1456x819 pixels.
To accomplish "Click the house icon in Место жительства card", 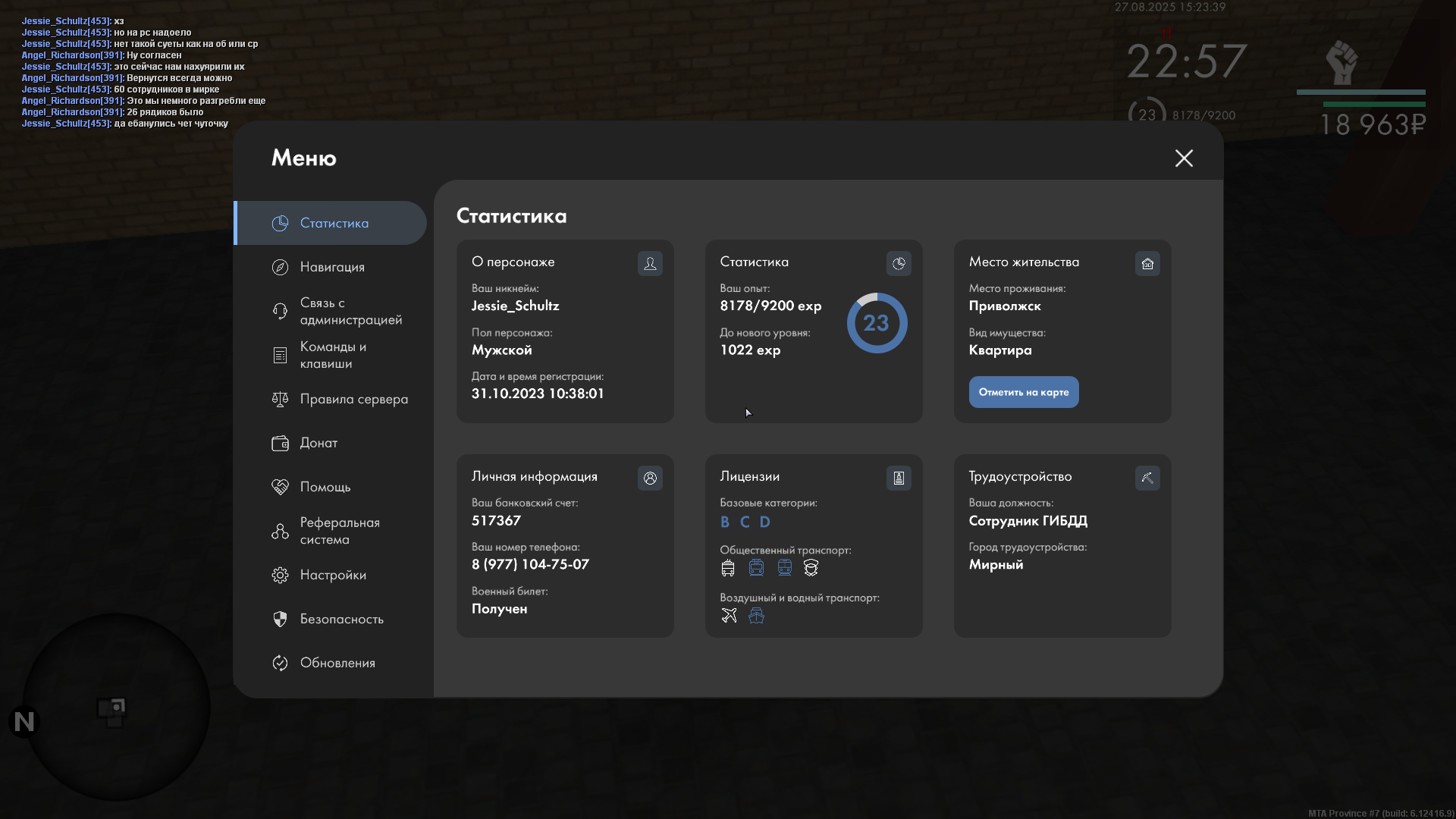I will click(x=1147, y=263).
